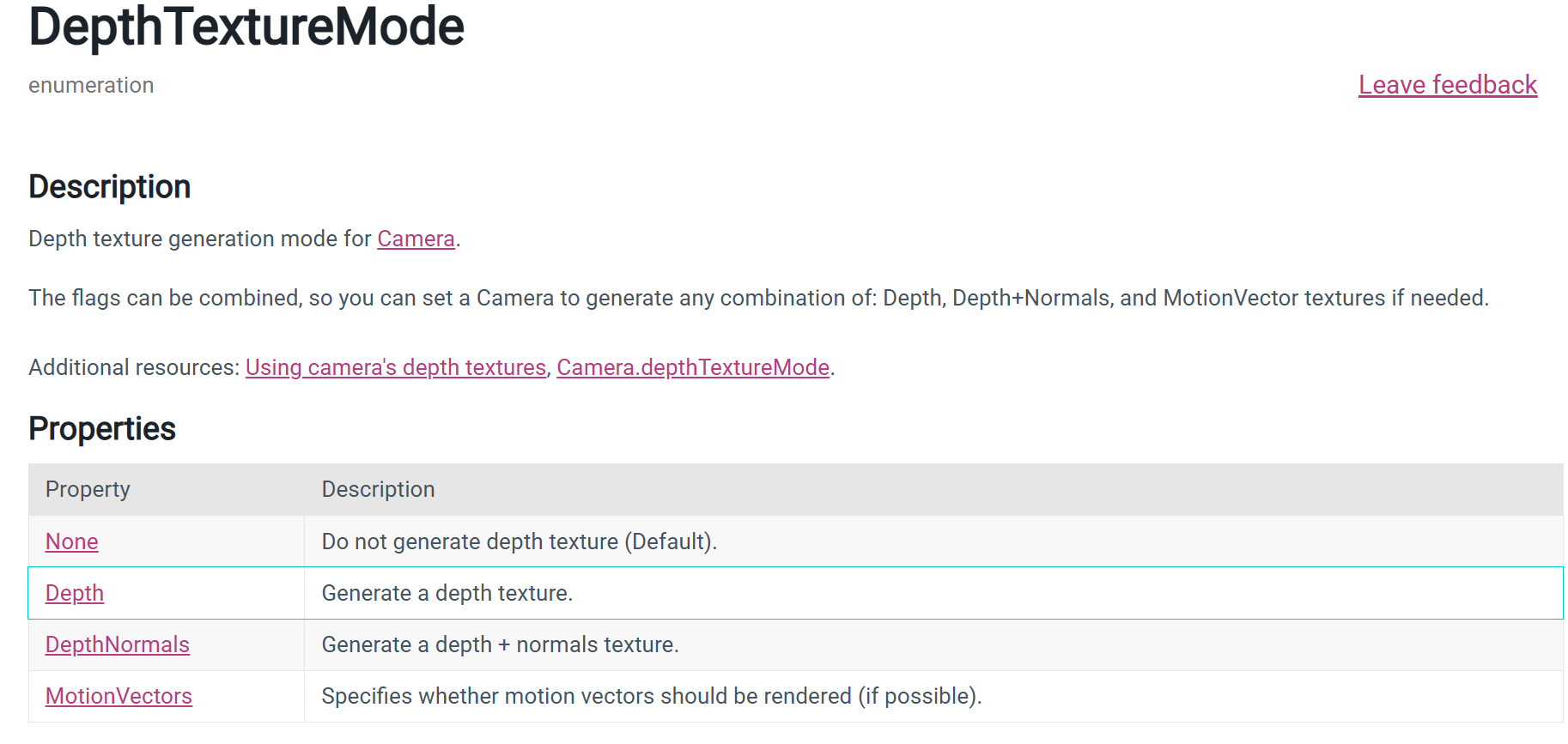Click the enumeration label under the title
1568x744 pixels.
(91, 85)
